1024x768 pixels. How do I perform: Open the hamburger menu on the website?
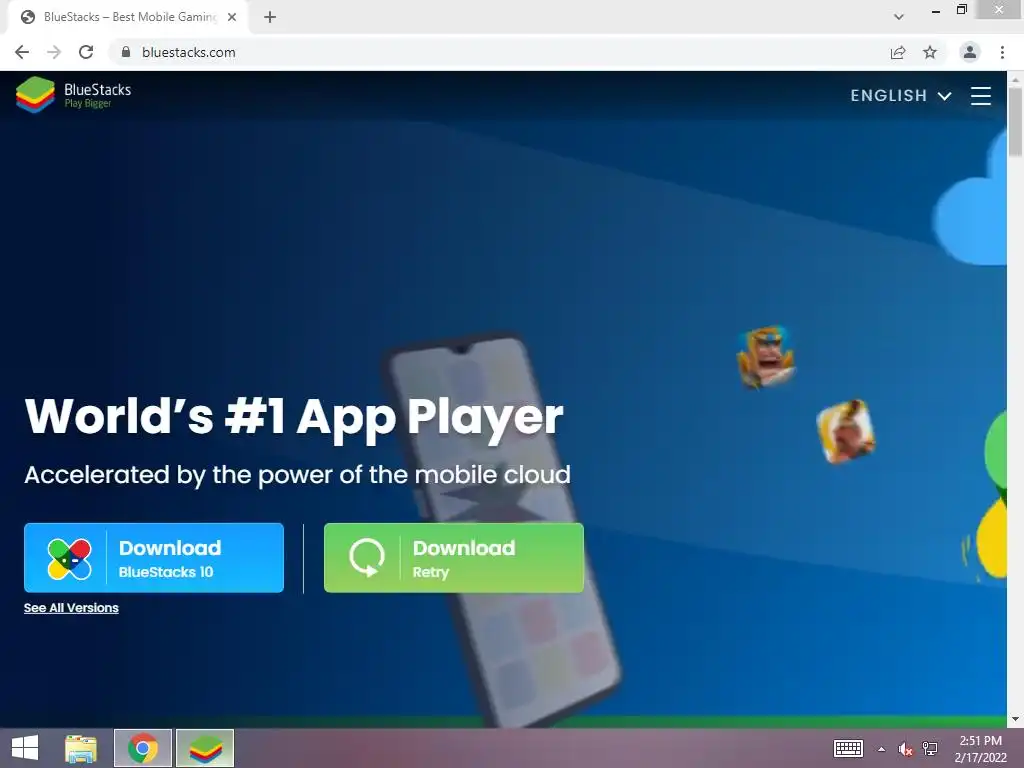point(980,95)
